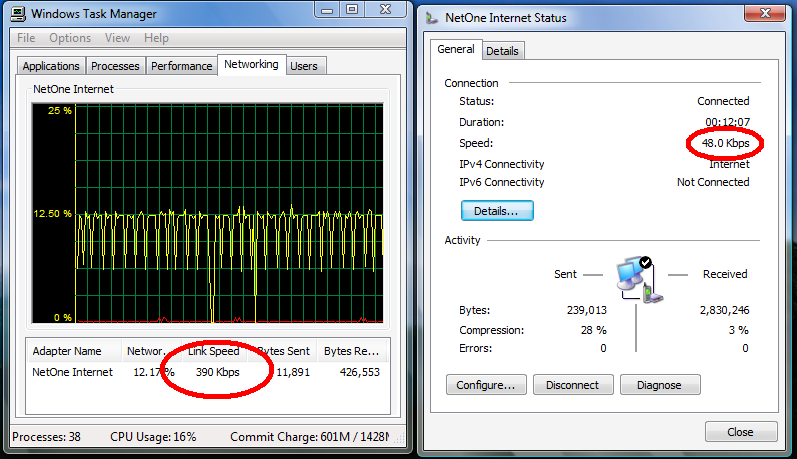797x459 pixels.
Task: Click the 12.17 % network utilization cell
Action: [x=154, y=372]
